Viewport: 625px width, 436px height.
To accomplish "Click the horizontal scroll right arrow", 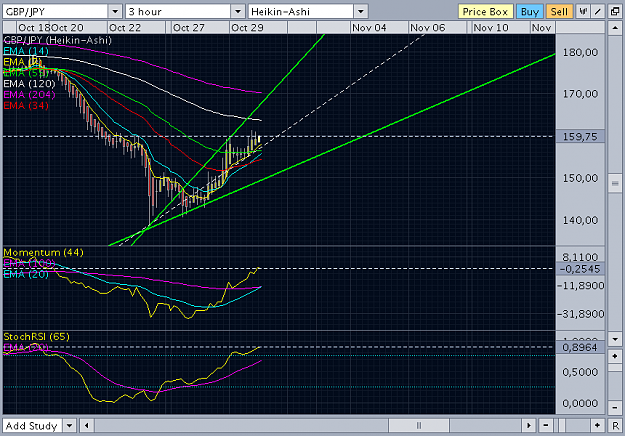I will (529, 426).
